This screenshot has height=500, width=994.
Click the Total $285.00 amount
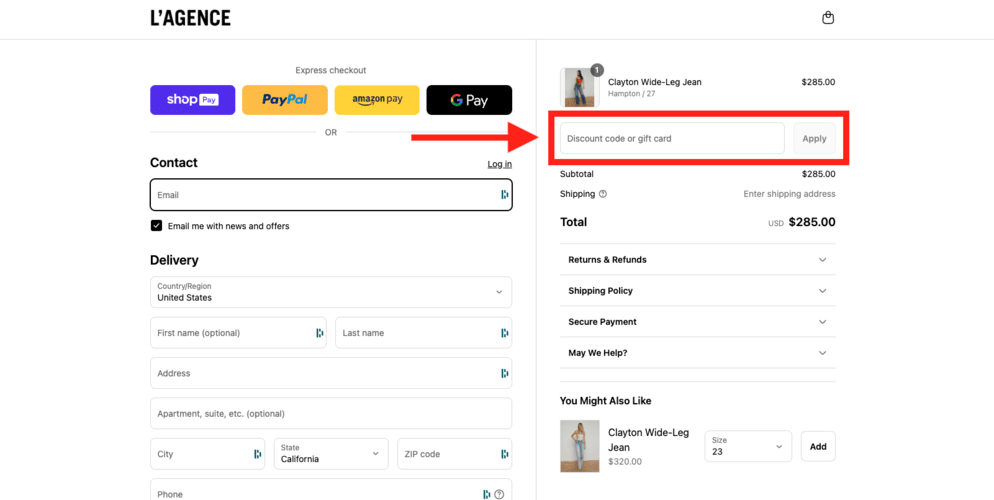coord(812,222)
